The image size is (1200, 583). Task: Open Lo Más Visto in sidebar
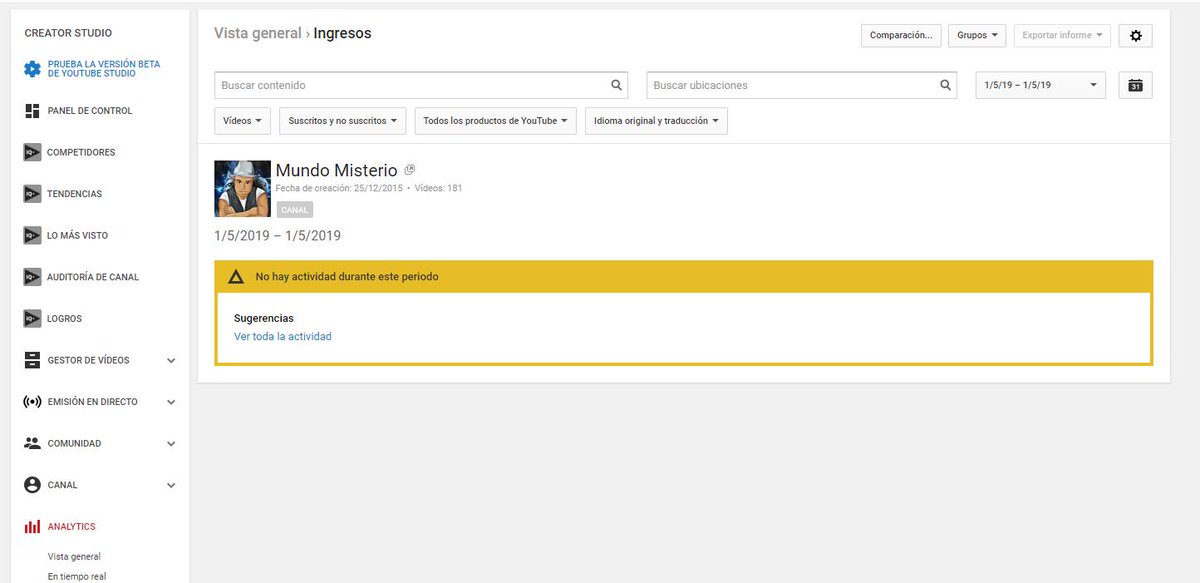78,236
